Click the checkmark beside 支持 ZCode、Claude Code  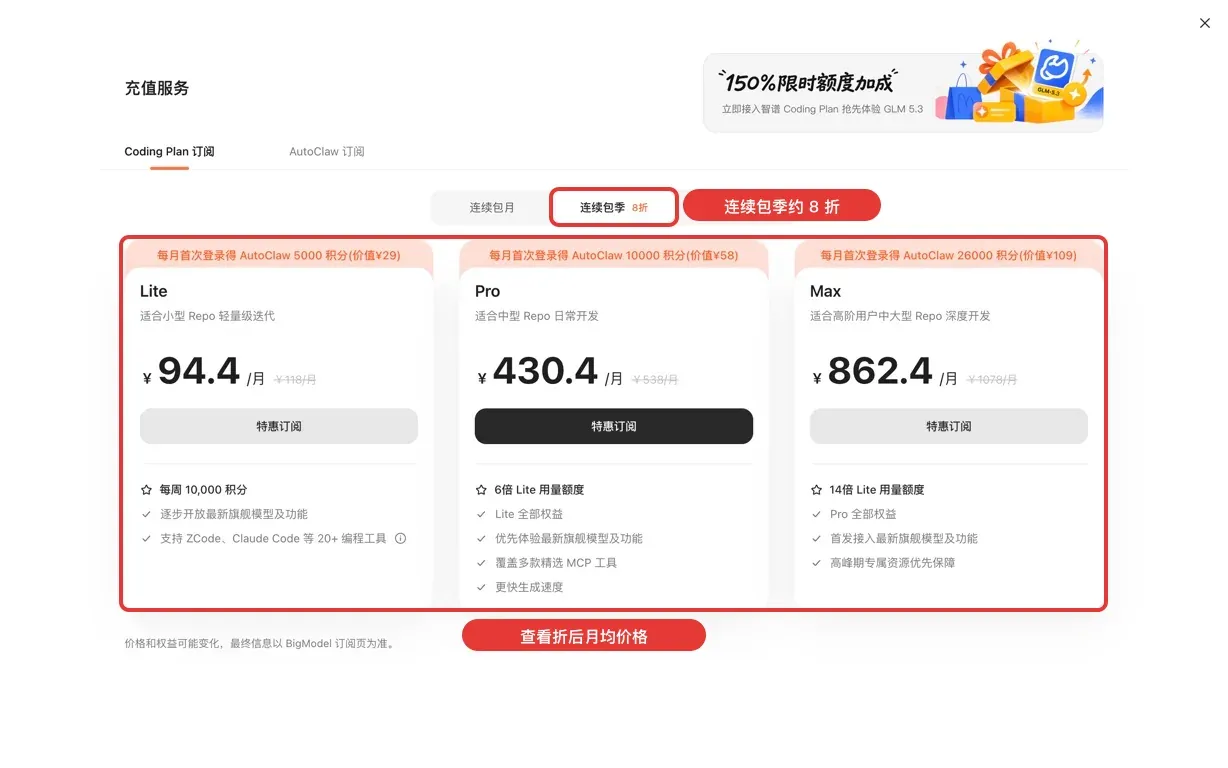point(146,538)
